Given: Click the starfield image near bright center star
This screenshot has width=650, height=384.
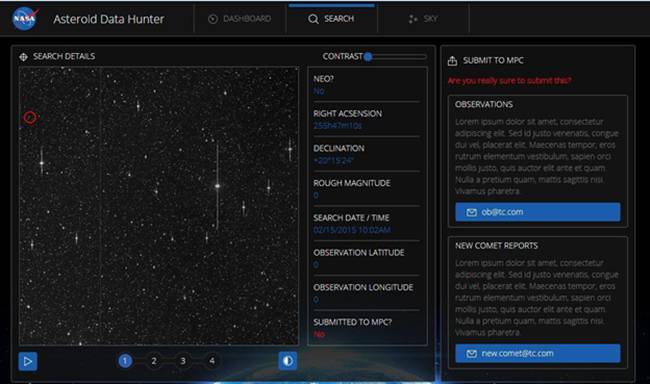Looking at the screenshot, I should point(217,186).
